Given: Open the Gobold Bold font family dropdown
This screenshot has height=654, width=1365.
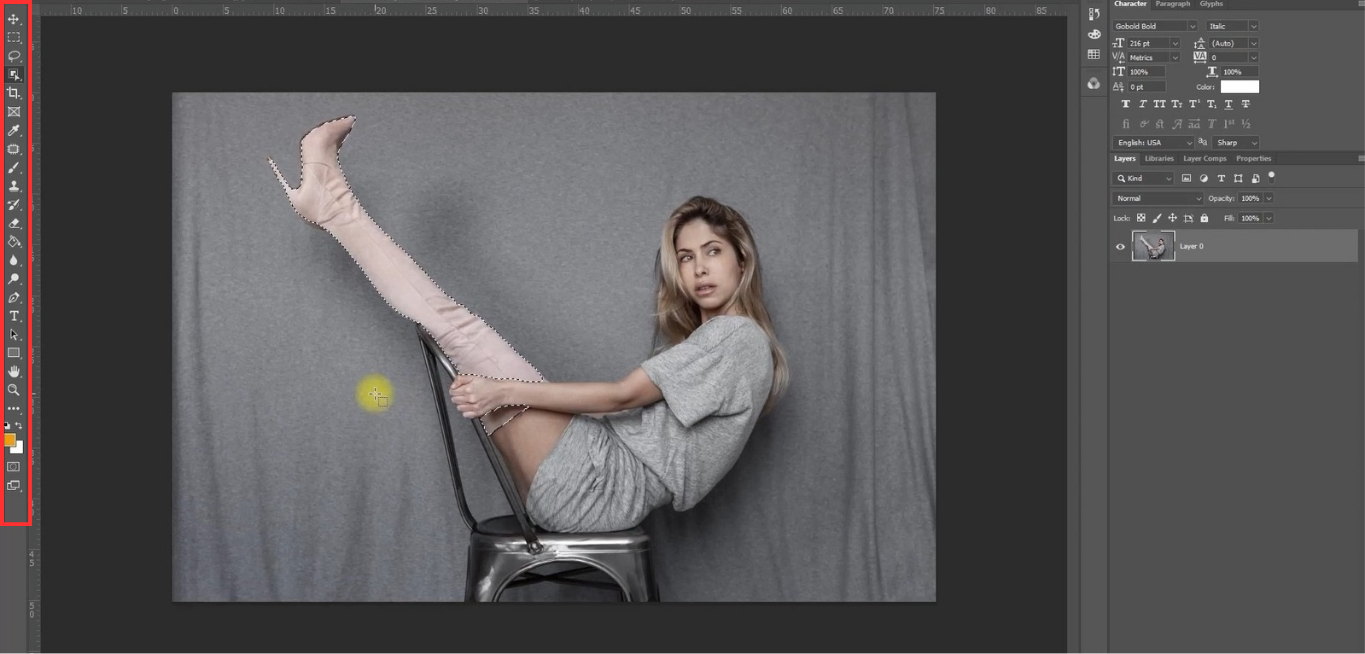Looking at the screenshot, I should (1192, 26).
